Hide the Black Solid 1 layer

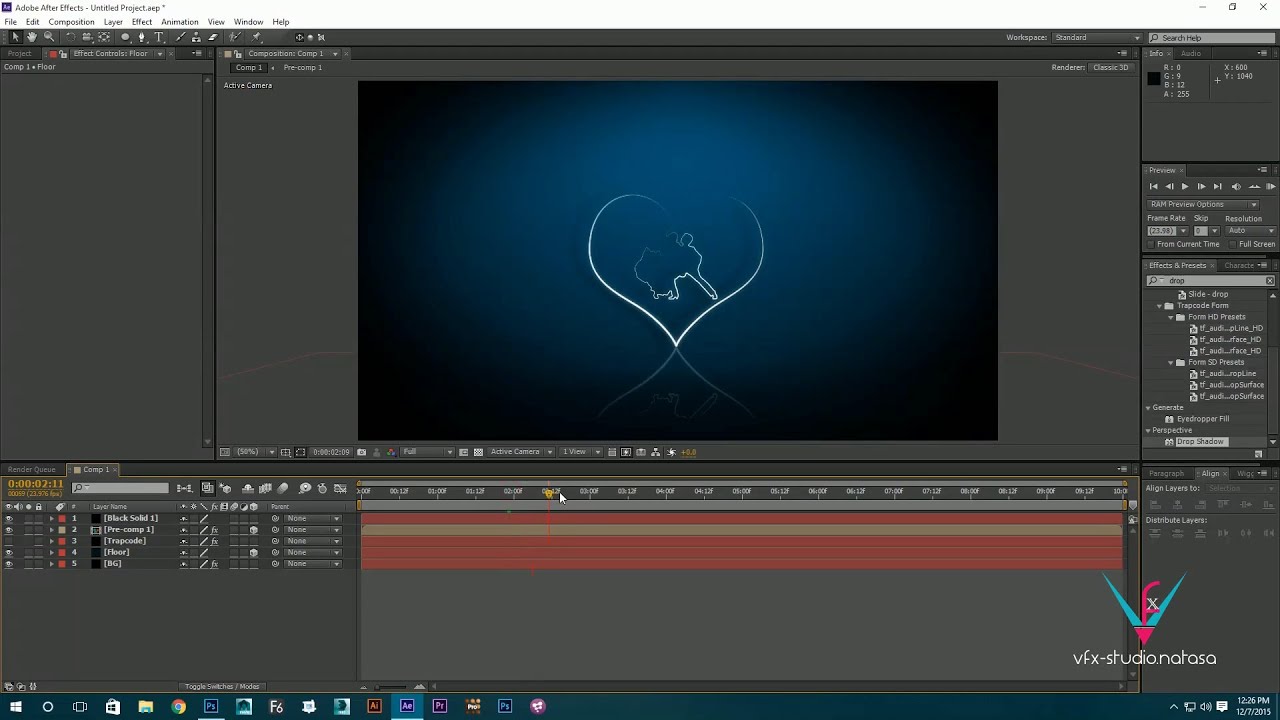click(9, 519)
